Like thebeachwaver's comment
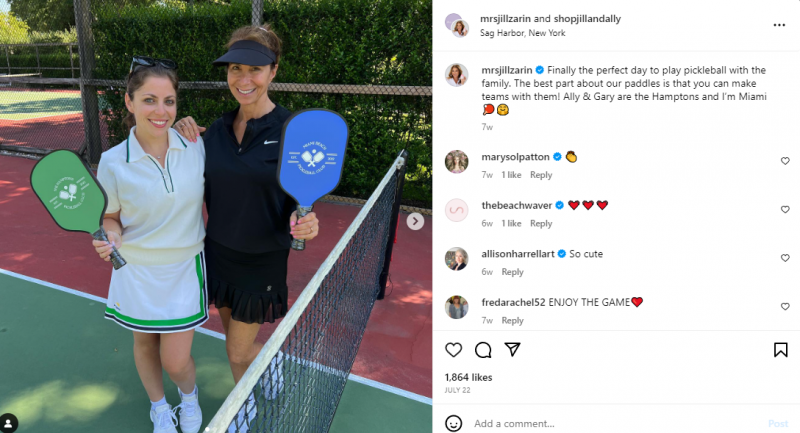The height and width of the screenshot is (433, 800). click(785, 210)
